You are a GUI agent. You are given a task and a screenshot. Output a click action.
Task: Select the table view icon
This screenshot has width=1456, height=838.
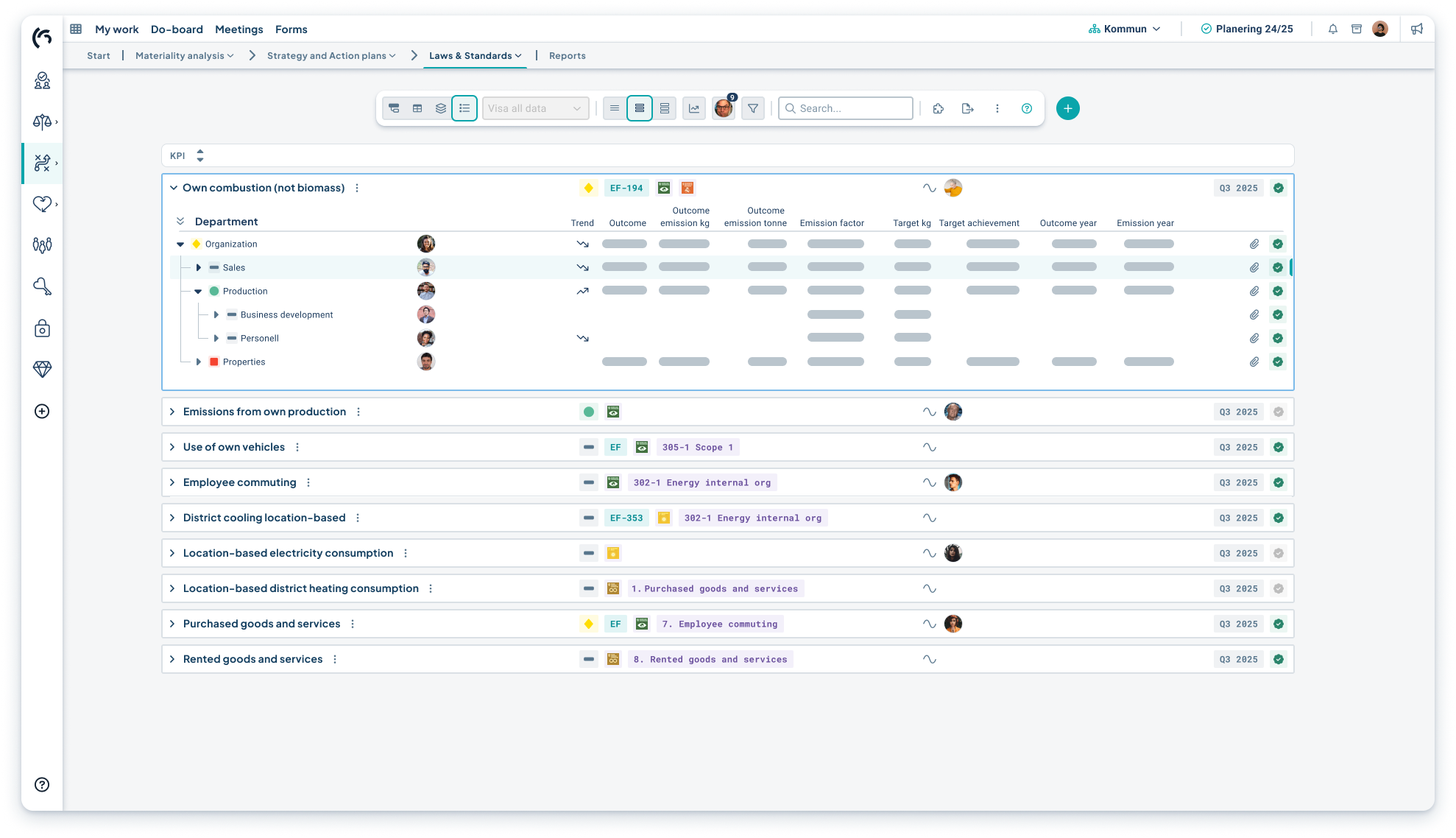[x=417, y=108]
